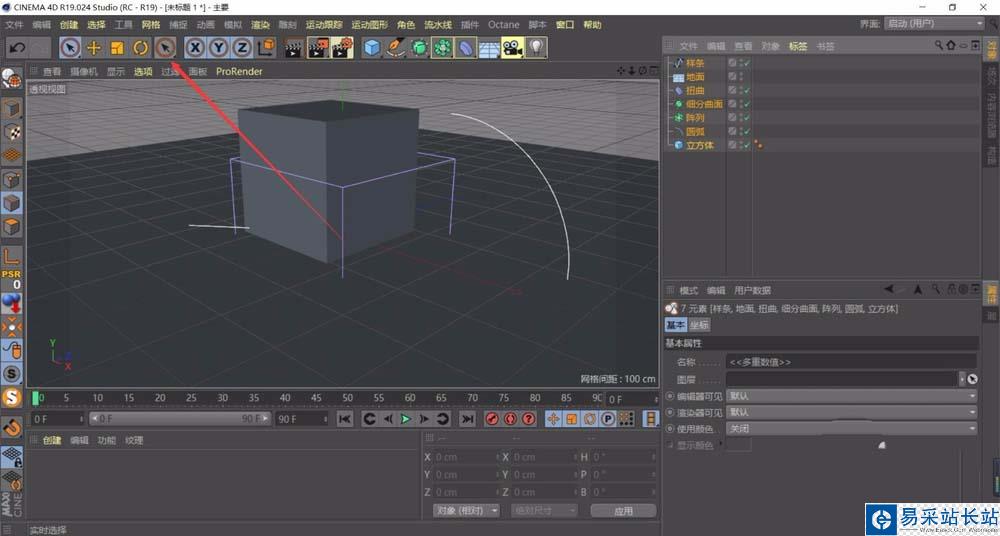Viewport: 1000px width, 536px height.
Task: Open the 对象 (相对) coordinate dropdown
Action: tap(467, 510)
